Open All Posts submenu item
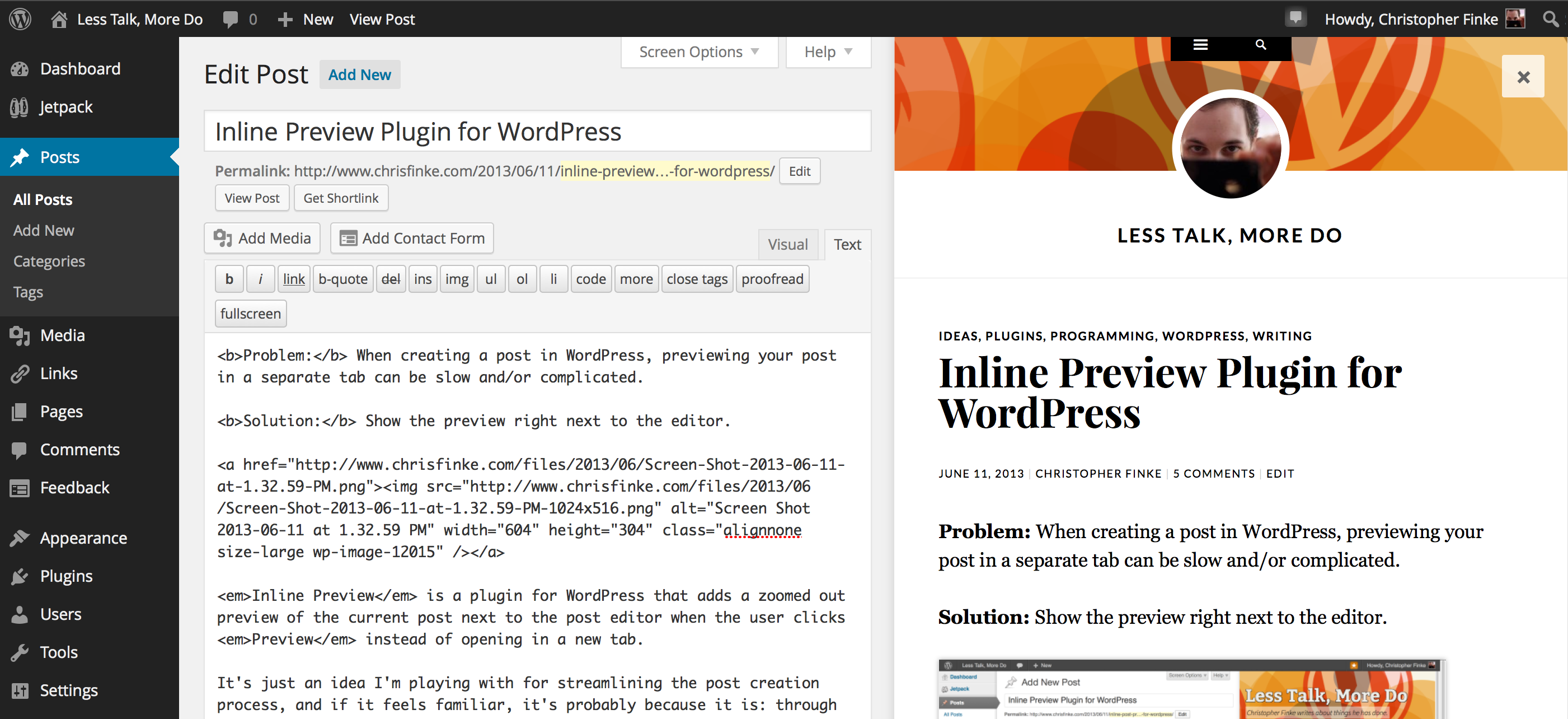Screen dimensions: 1568x719 [43, 199]
